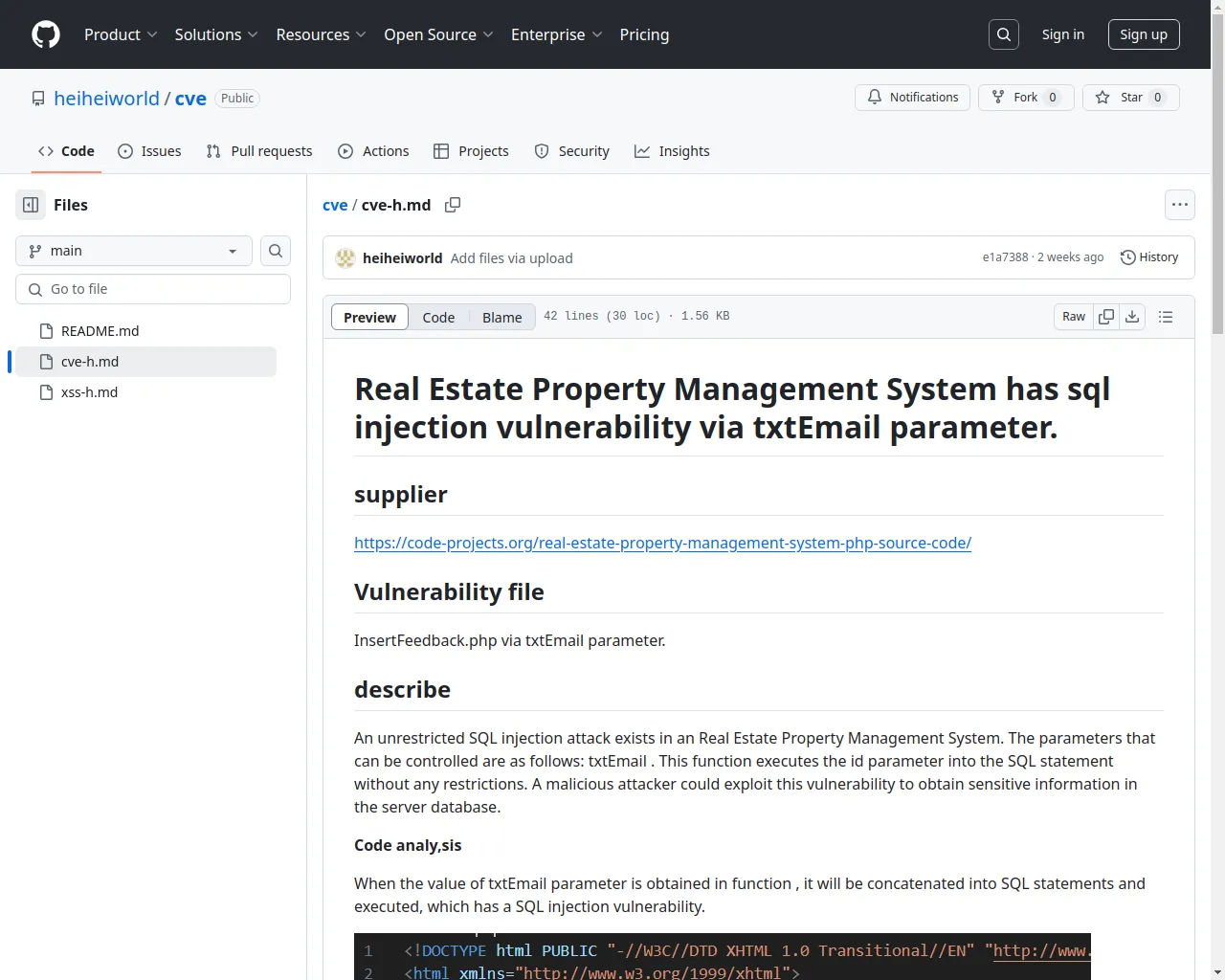Click the supplier heading
Viewport: 1225px width, 980px height.
click(401, 495)
